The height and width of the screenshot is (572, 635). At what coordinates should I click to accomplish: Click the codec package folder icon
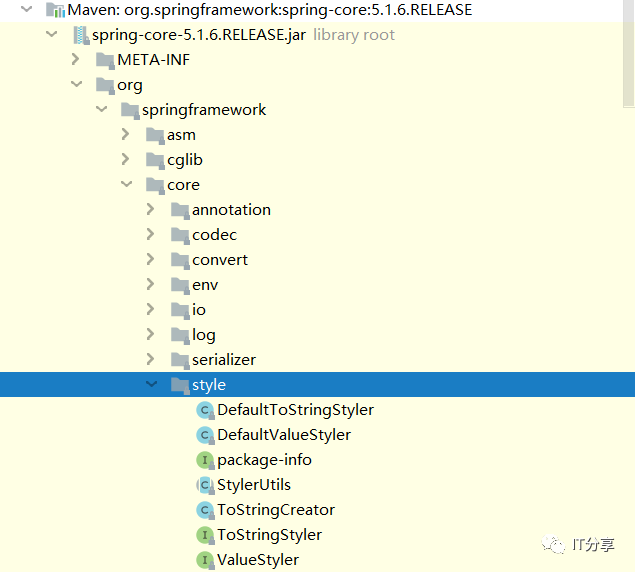181,235
